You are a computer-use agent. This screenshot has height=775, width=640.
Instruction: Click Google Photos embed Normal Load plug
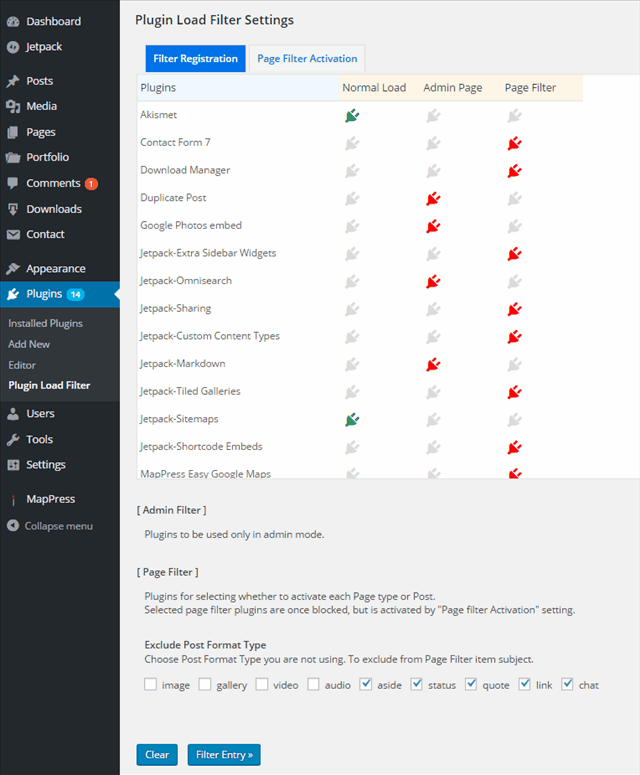352,227
